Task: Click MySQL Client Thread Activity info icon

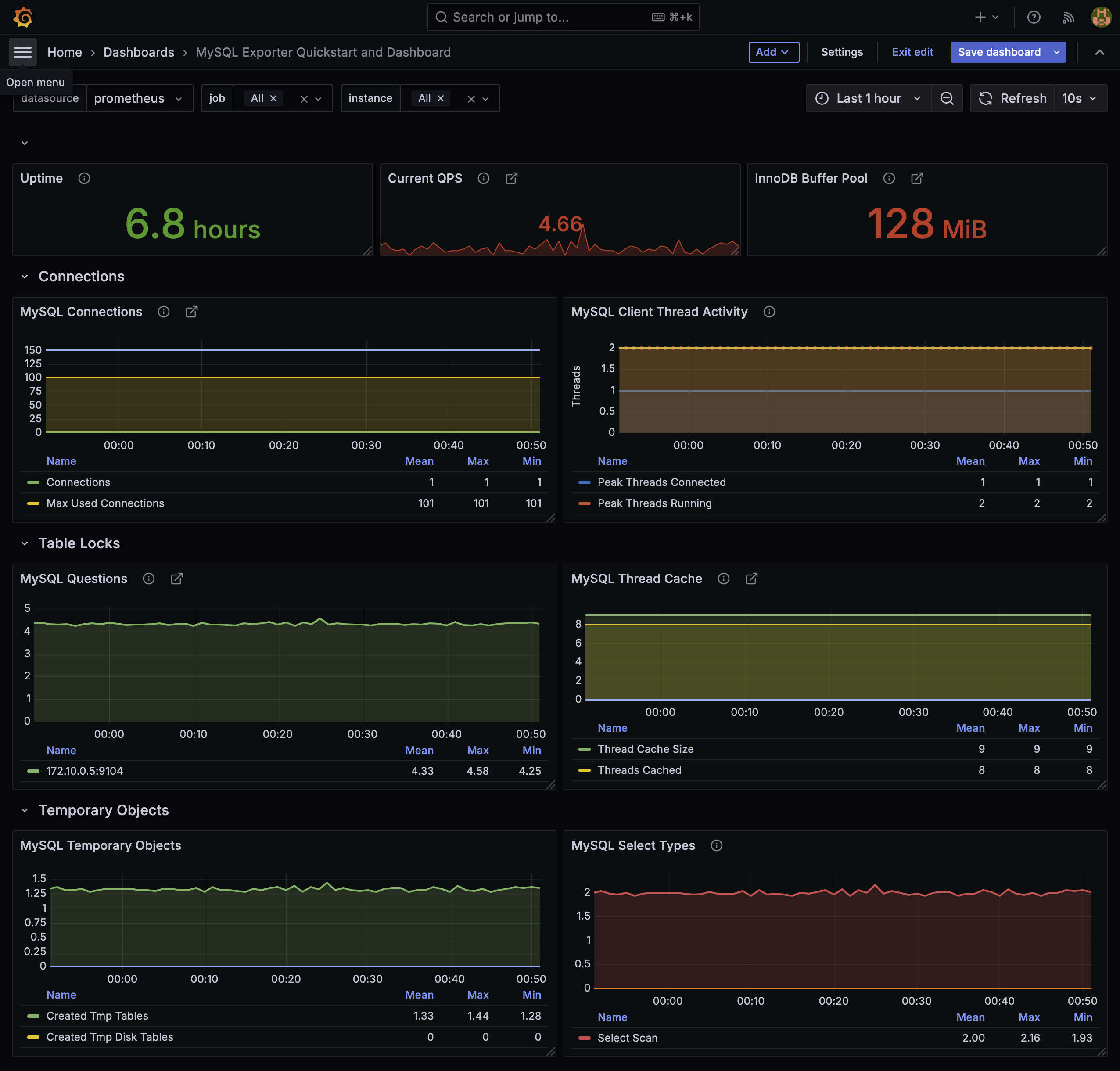Action: (769, 312)
